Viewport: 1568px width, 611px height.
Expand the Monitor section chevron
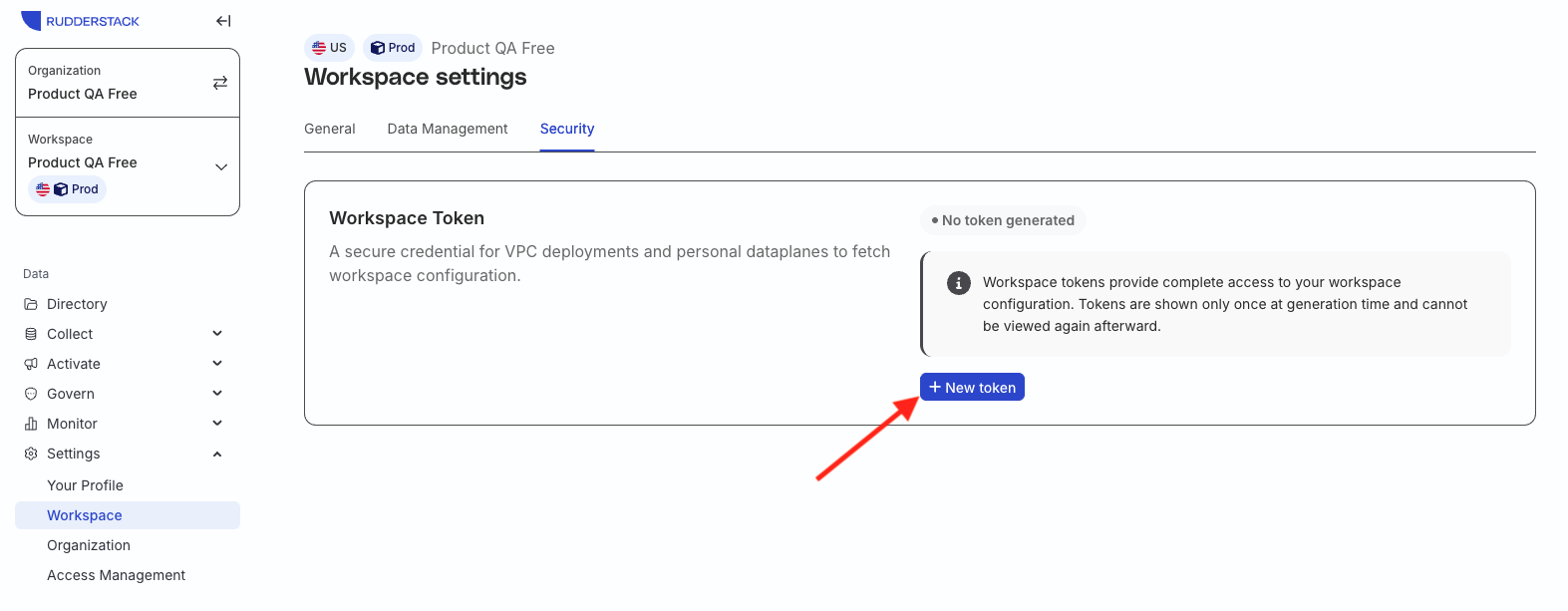(217, 424)
